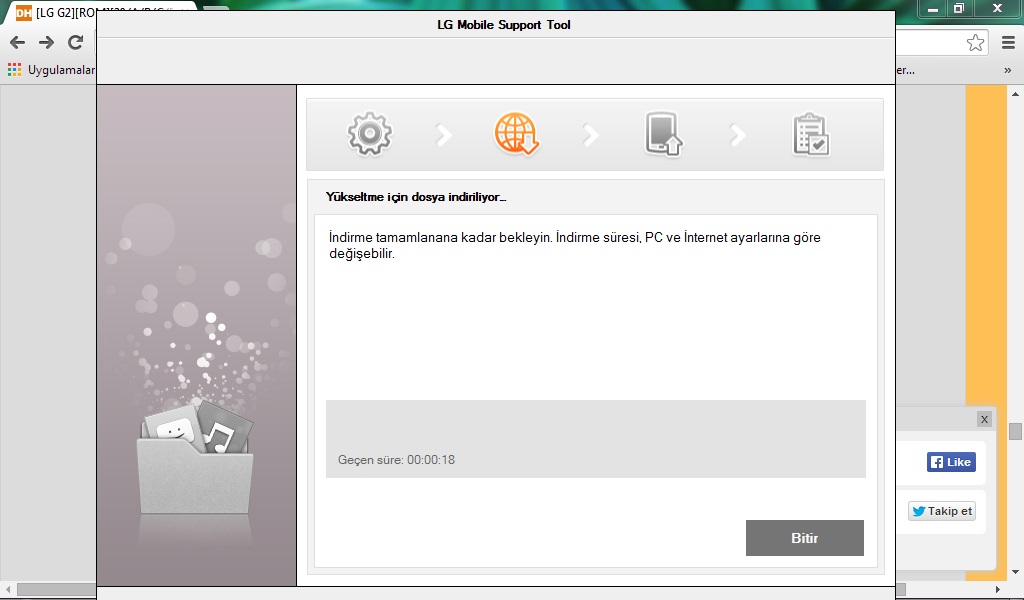This screenshot has height=600, width=1024.
Task: Click the scroll up arrow in Chrome
Action: tap(1015, 94)
